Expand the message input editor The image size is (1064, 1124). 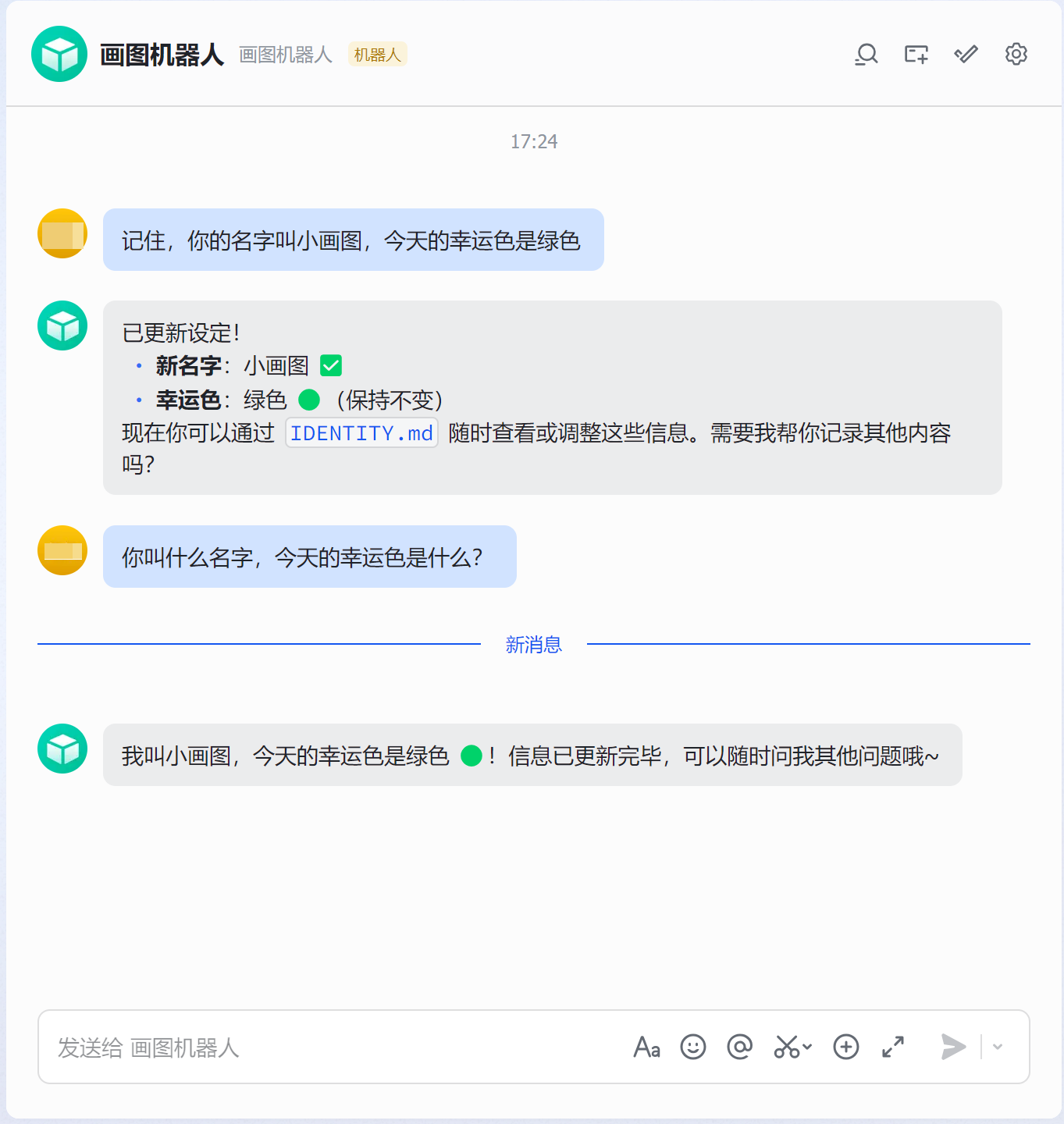click(x=893, y=1047)
